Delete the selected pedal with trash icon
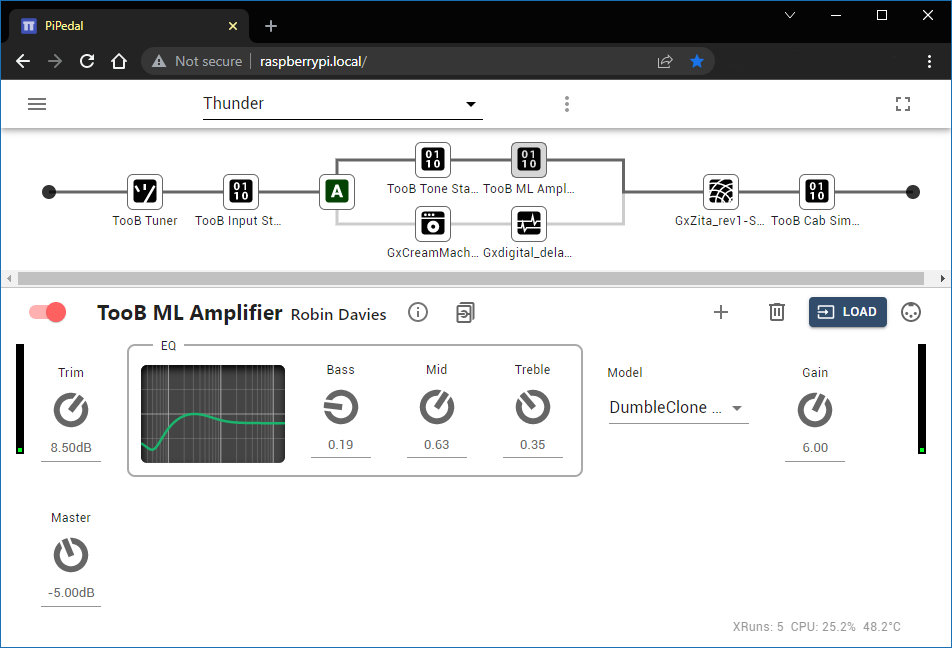 tap(777, 312)
